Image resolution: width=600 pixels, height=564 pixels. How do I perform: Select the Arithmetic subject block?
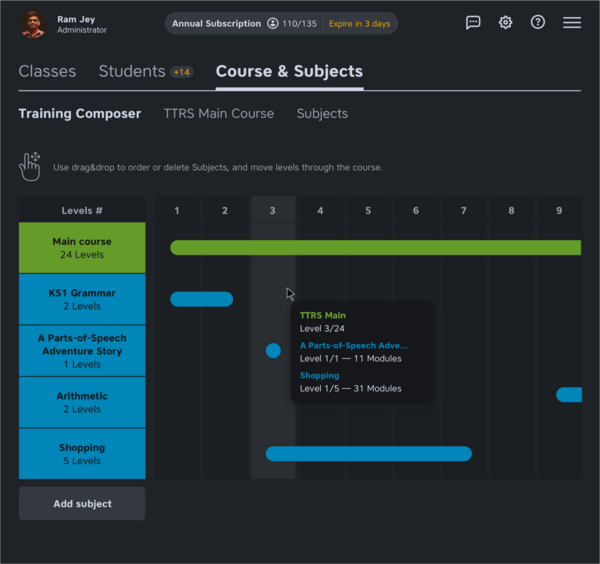click(82, 402)
